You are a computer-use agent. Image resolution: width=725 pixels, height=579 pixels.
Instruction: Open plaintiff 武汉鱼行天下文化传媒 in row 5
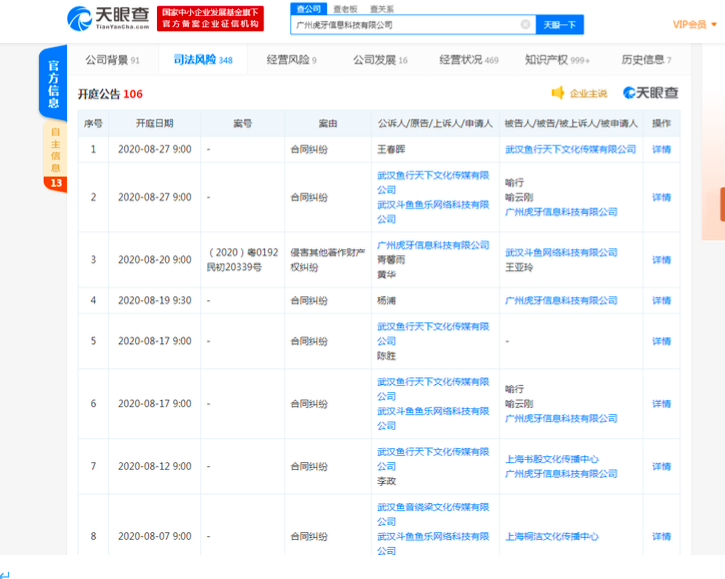click(x=433, y=333)
